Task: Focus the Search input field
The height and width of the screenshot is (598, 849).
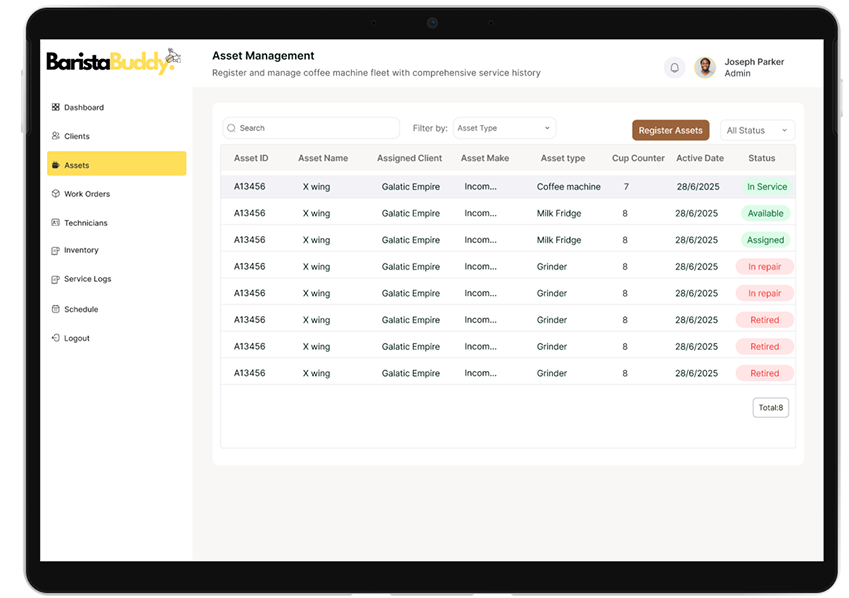Action: click(311, 128)
